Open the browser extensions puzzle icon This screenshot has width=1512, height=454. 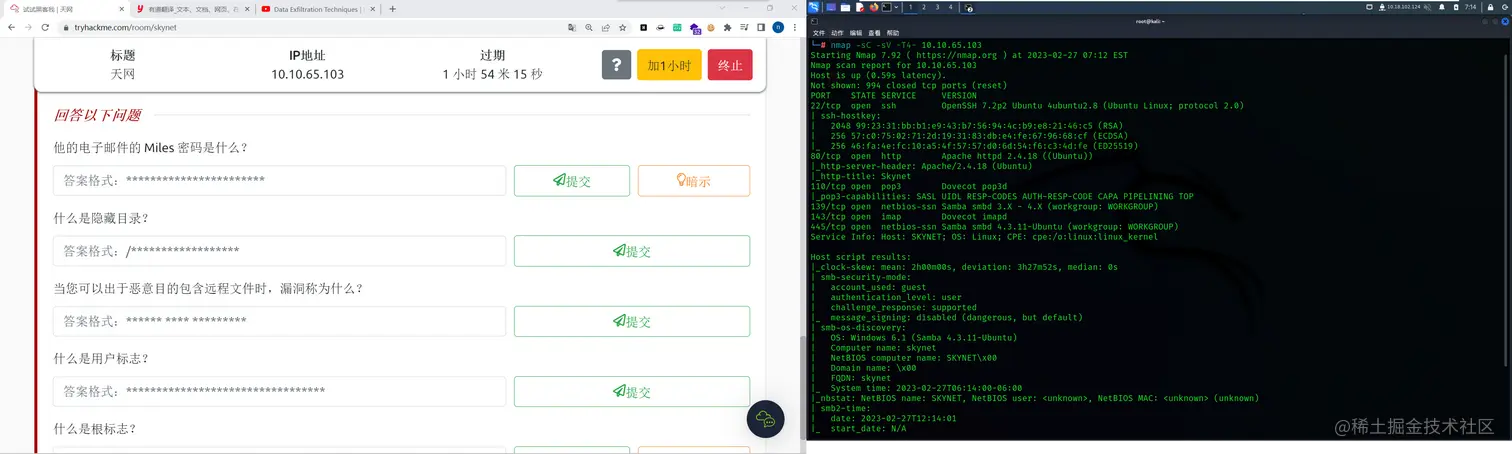pos(727,27)
